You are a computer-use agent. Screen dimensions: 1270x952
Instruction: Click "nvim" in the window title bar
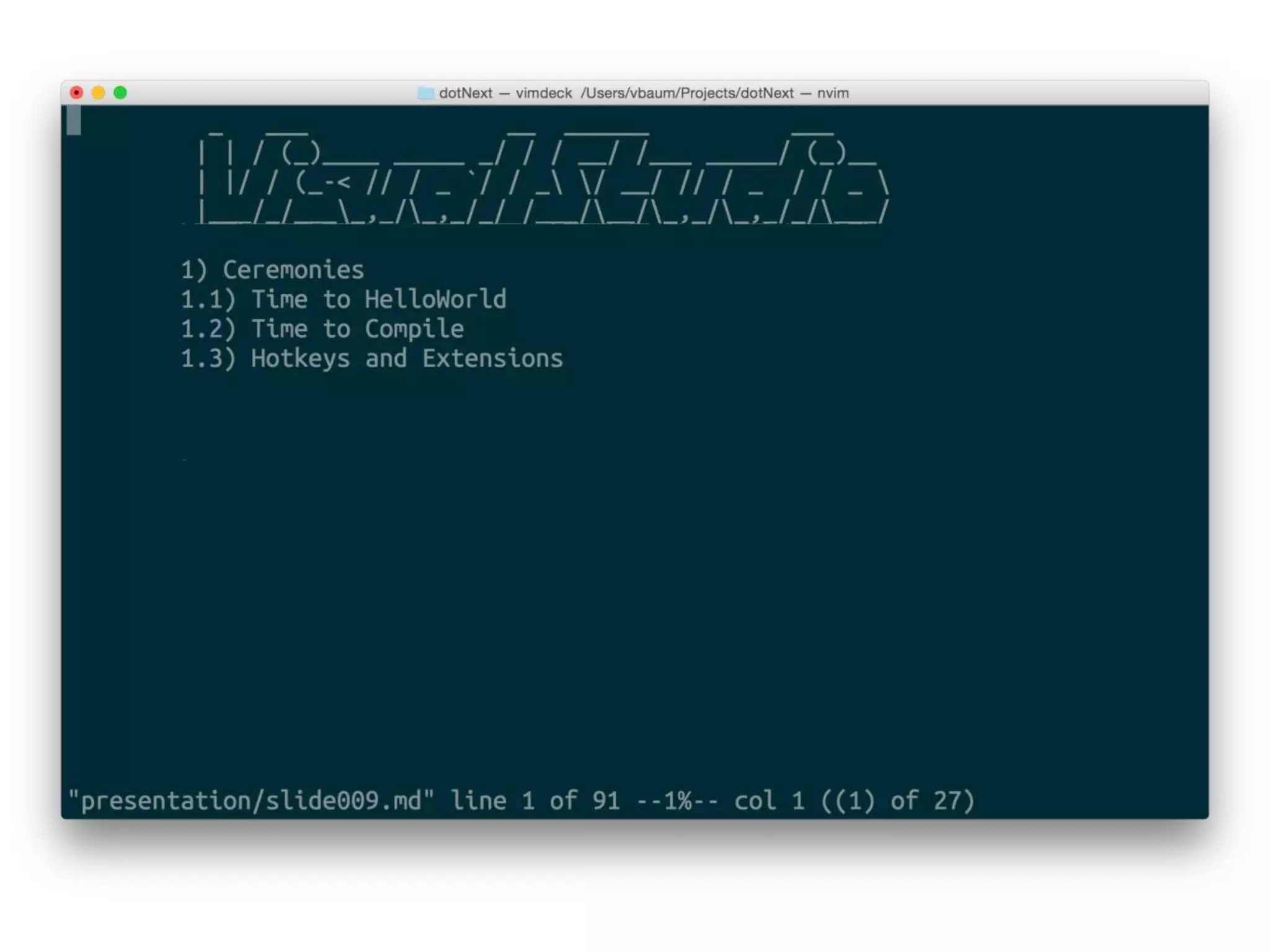pyautogui.click(x=833, y=93)
